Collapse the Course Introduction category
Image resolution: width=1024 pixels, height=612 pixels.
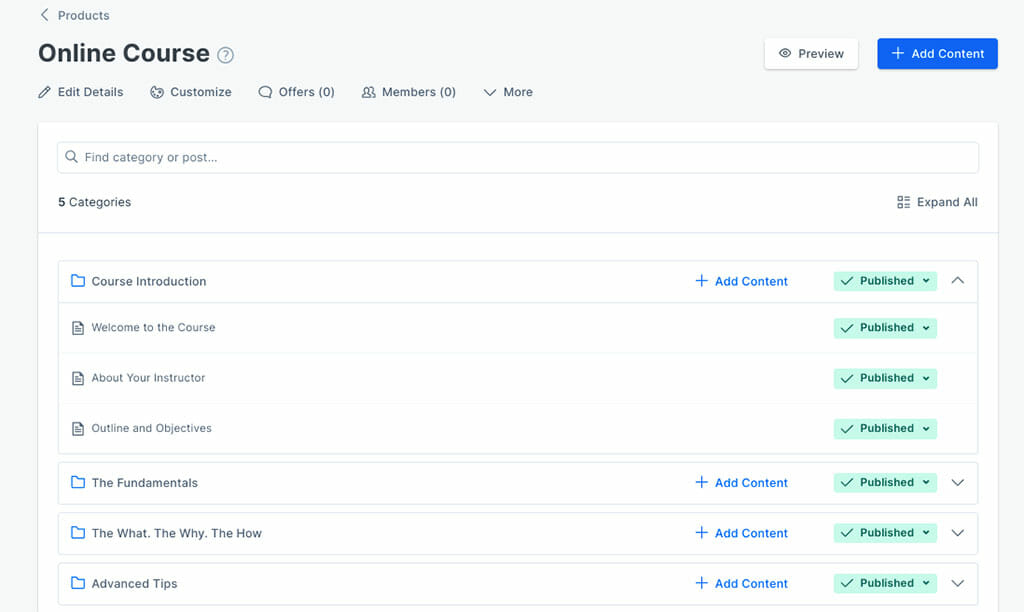click(x=957, y=280)
